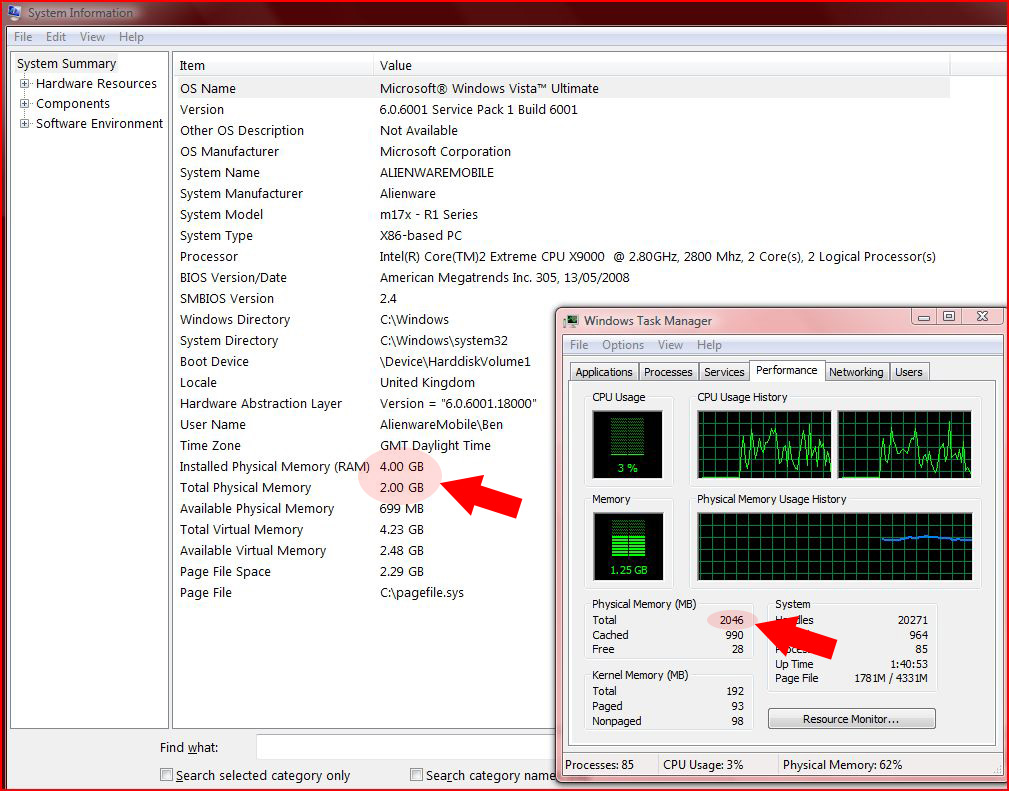Image resolution: width=1009 pixels, height=791 pixels.
Task: Select Installed Physical Memory (RAM) row
Action: pyautogui.click(x=364, y=467)
